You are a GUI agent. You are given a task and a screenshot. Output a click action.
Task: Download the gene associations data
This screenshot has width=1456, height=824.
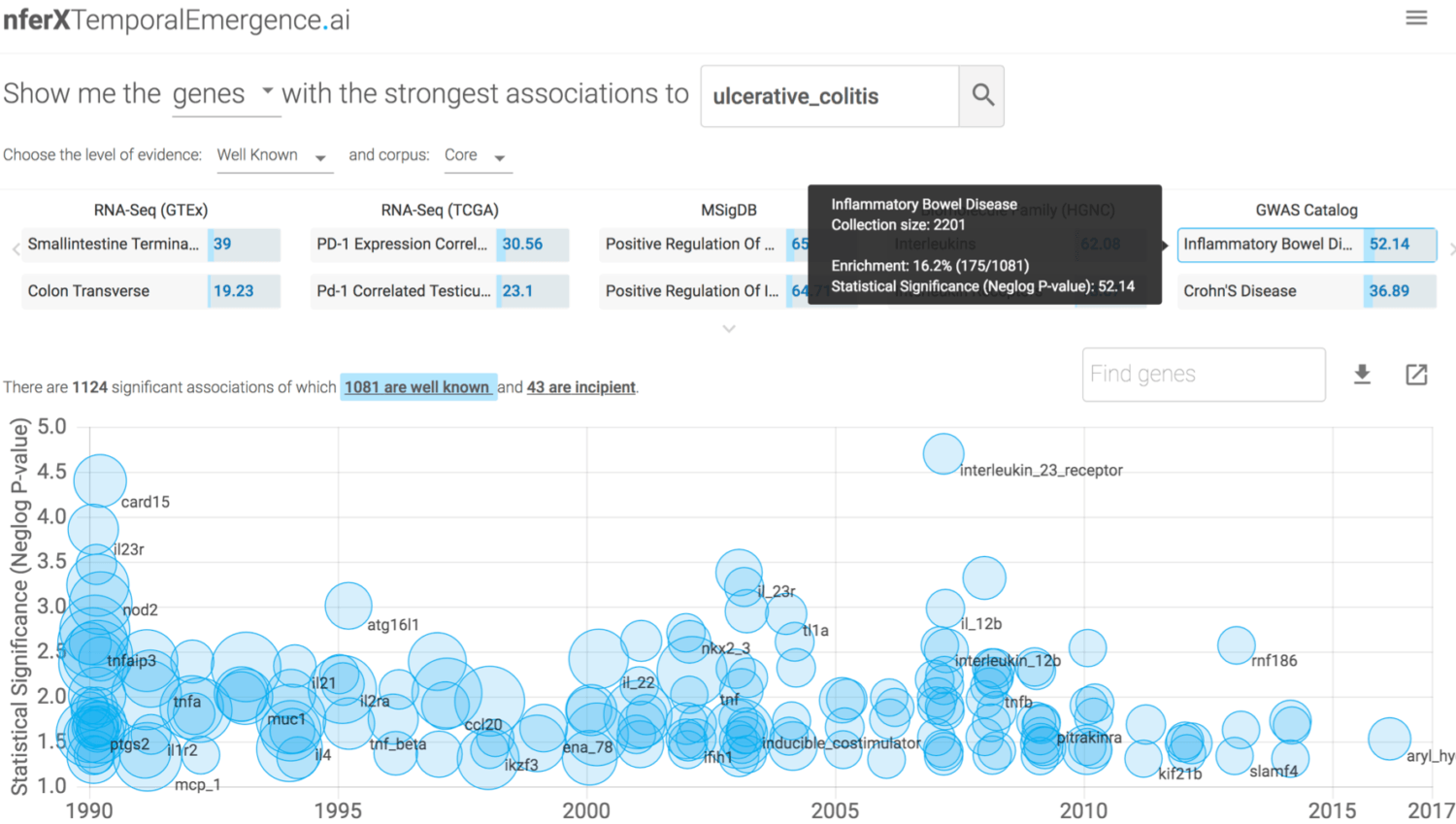(x=1362, y=375)
